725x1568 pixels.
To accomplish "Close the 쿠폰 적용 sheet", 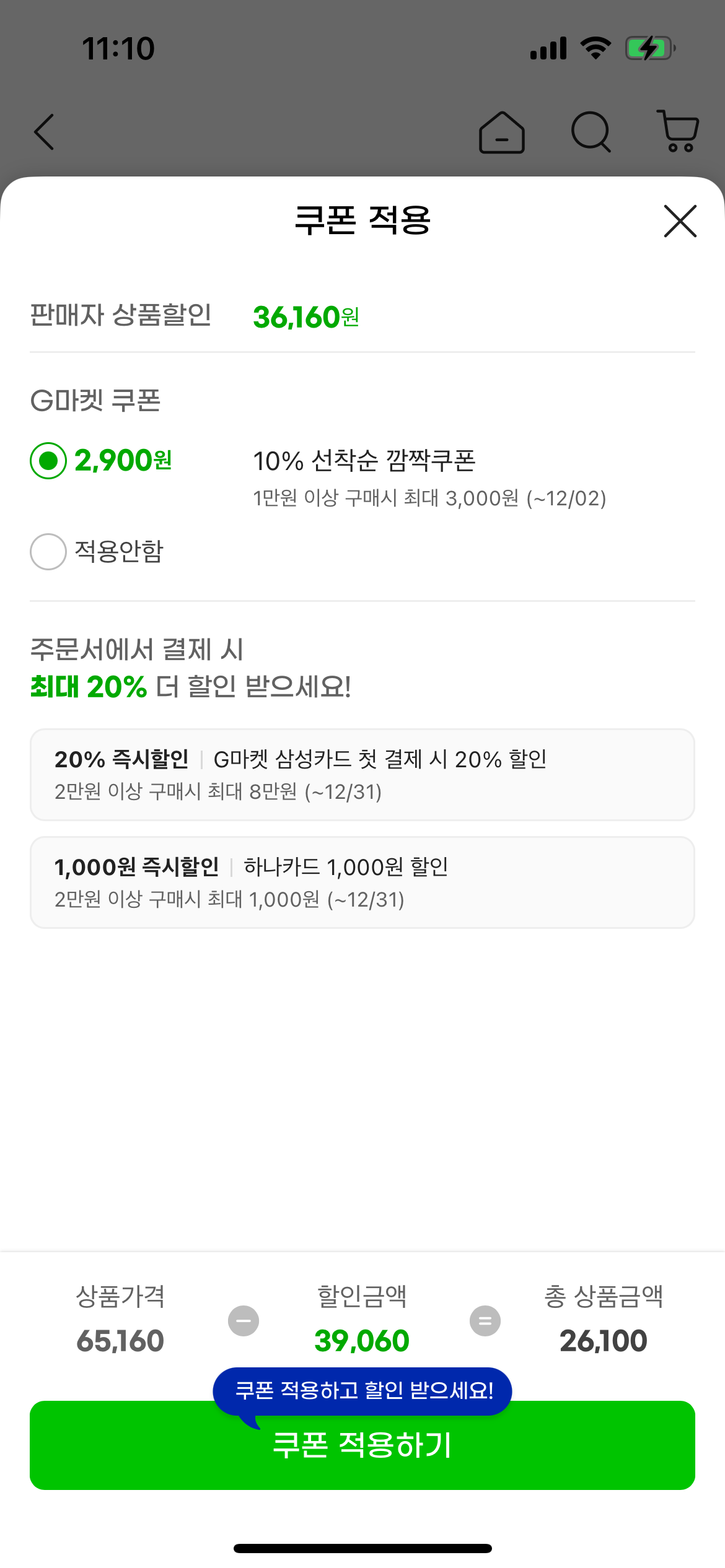I will tap(680, 221).
